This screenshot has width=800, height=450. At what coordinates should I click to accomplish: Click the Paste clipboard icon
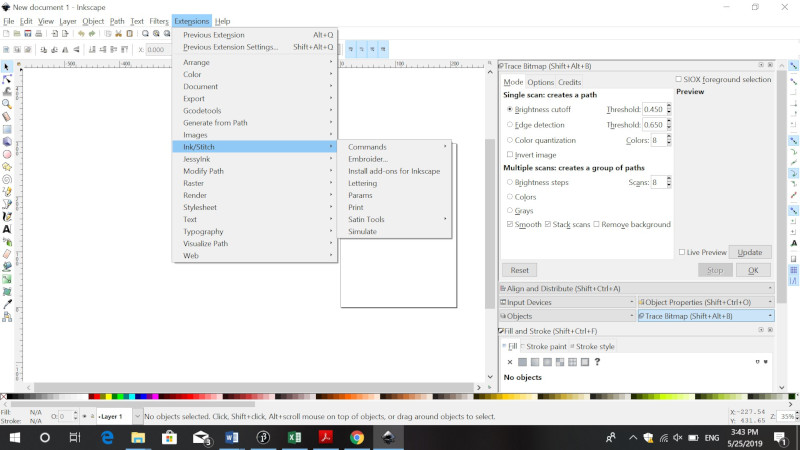(130, 34)
